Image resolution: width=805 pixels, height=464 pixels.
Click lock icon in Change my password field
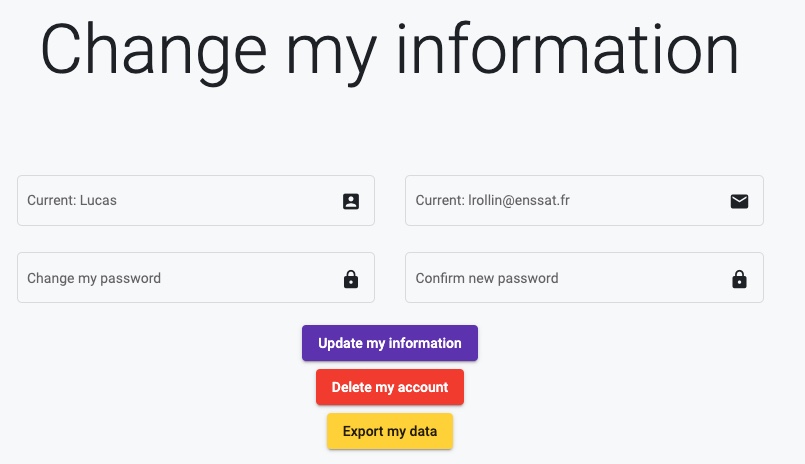pyautogui.click(x=351, y=279)
